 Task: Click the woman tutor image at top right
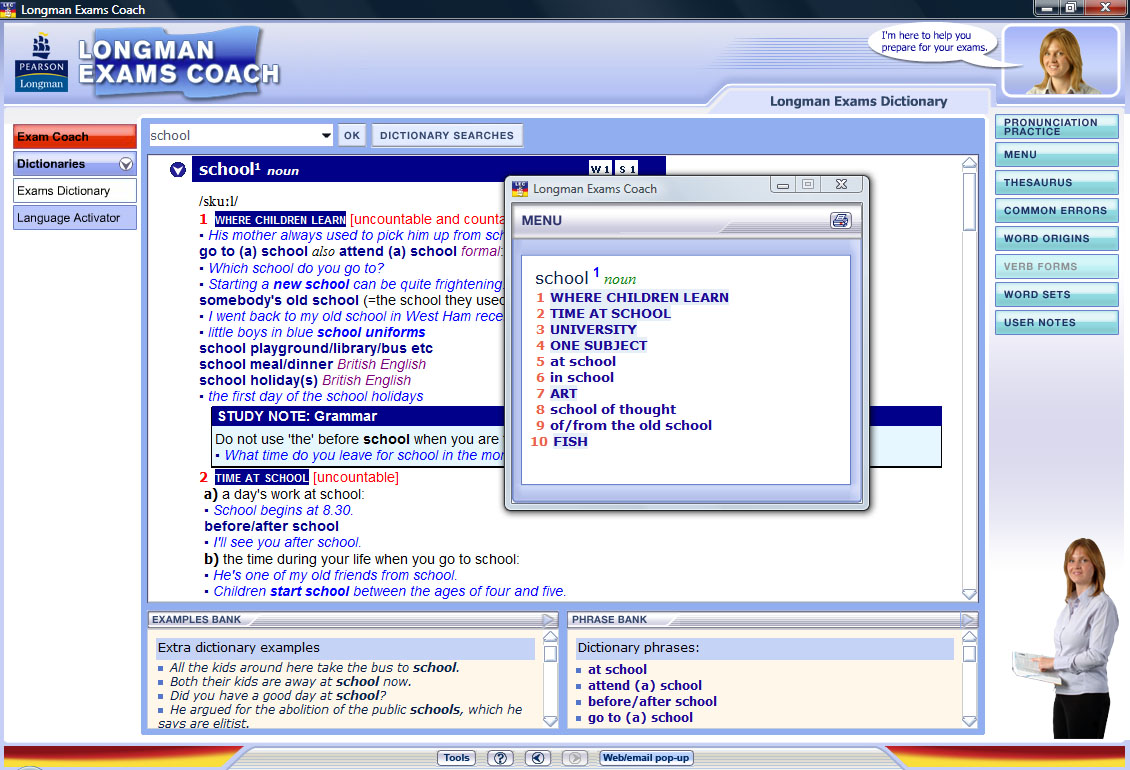click(x=1059, y=60)
